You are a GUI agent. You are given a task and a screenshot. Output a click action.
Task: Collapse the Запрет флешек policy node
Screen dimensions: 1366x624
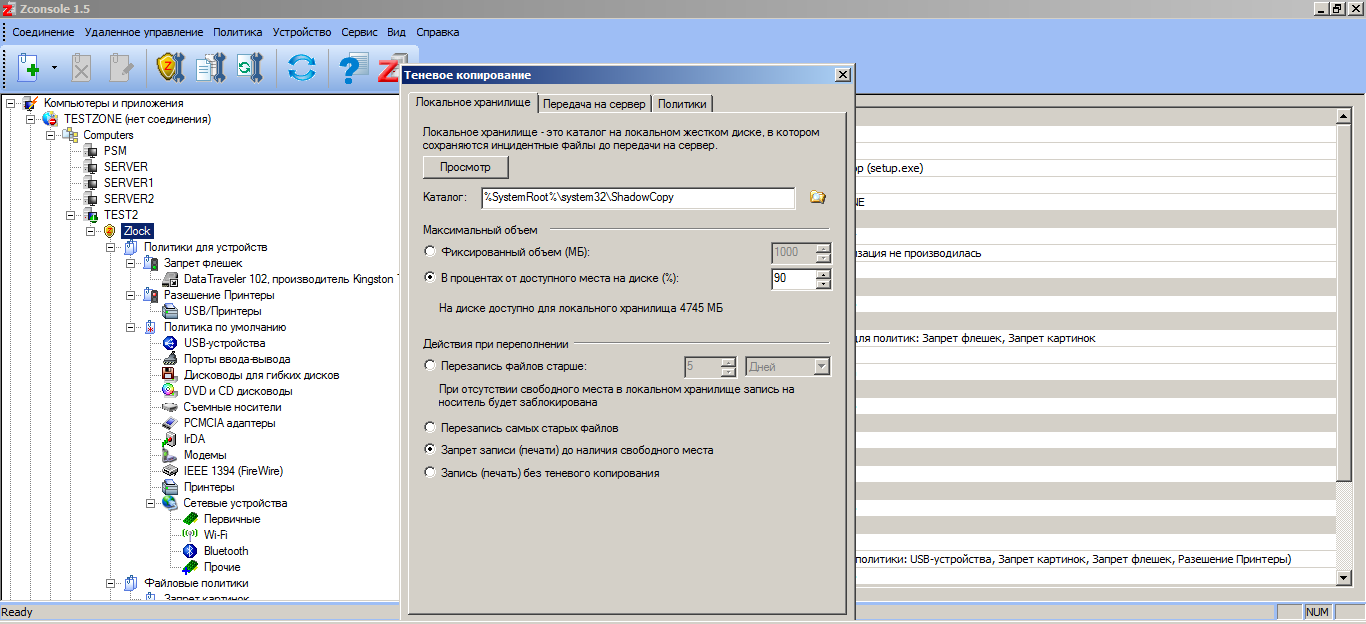pyautogui.click(x=131, y=263)
